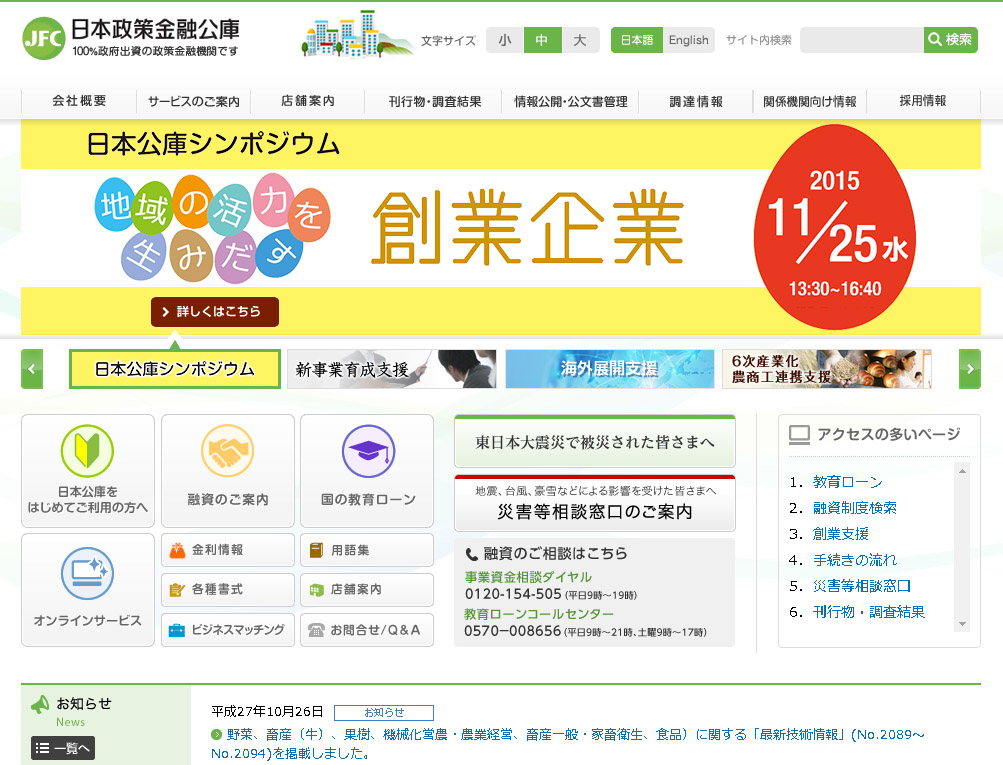Open the graduation cap 国の教育ローン tile
This screenshot has height=765, width=1003.
point(367,471)
